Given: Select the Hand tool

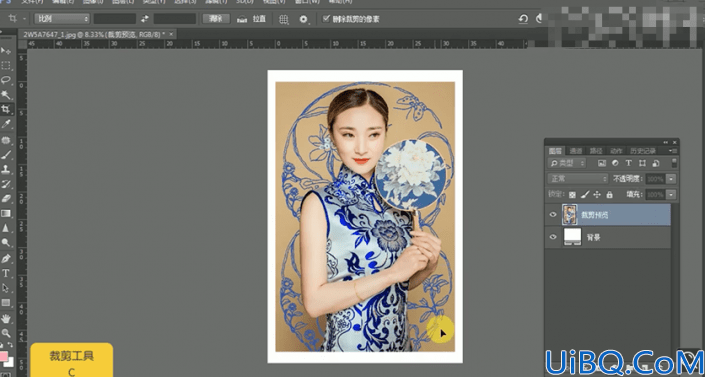Looking at the screenshot, I should tap(6, 319).
